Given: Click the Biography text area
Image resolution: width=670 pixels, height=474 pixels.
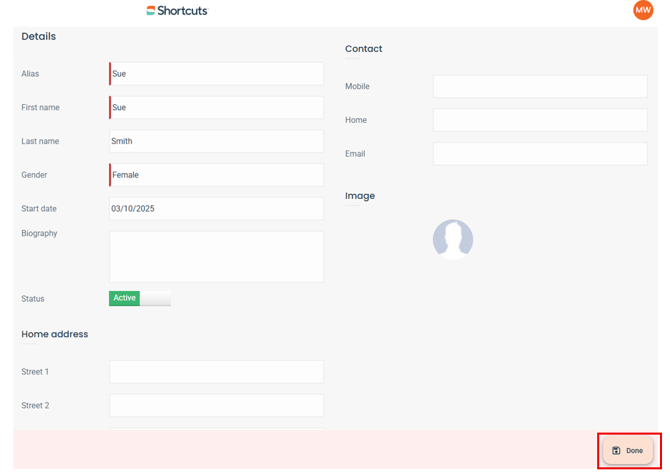Looking at the screenshot, I should 217,256.
